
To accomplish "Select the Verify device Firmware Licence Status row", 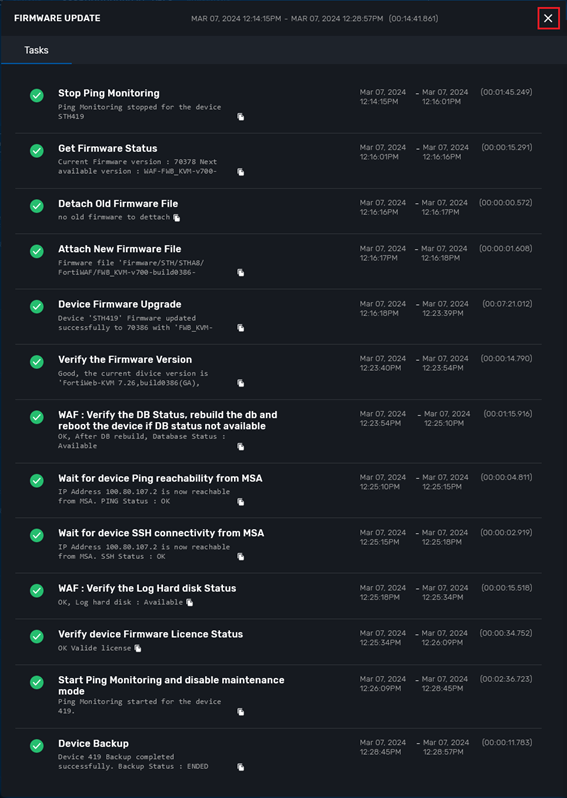I will click(x=278, y=642).
